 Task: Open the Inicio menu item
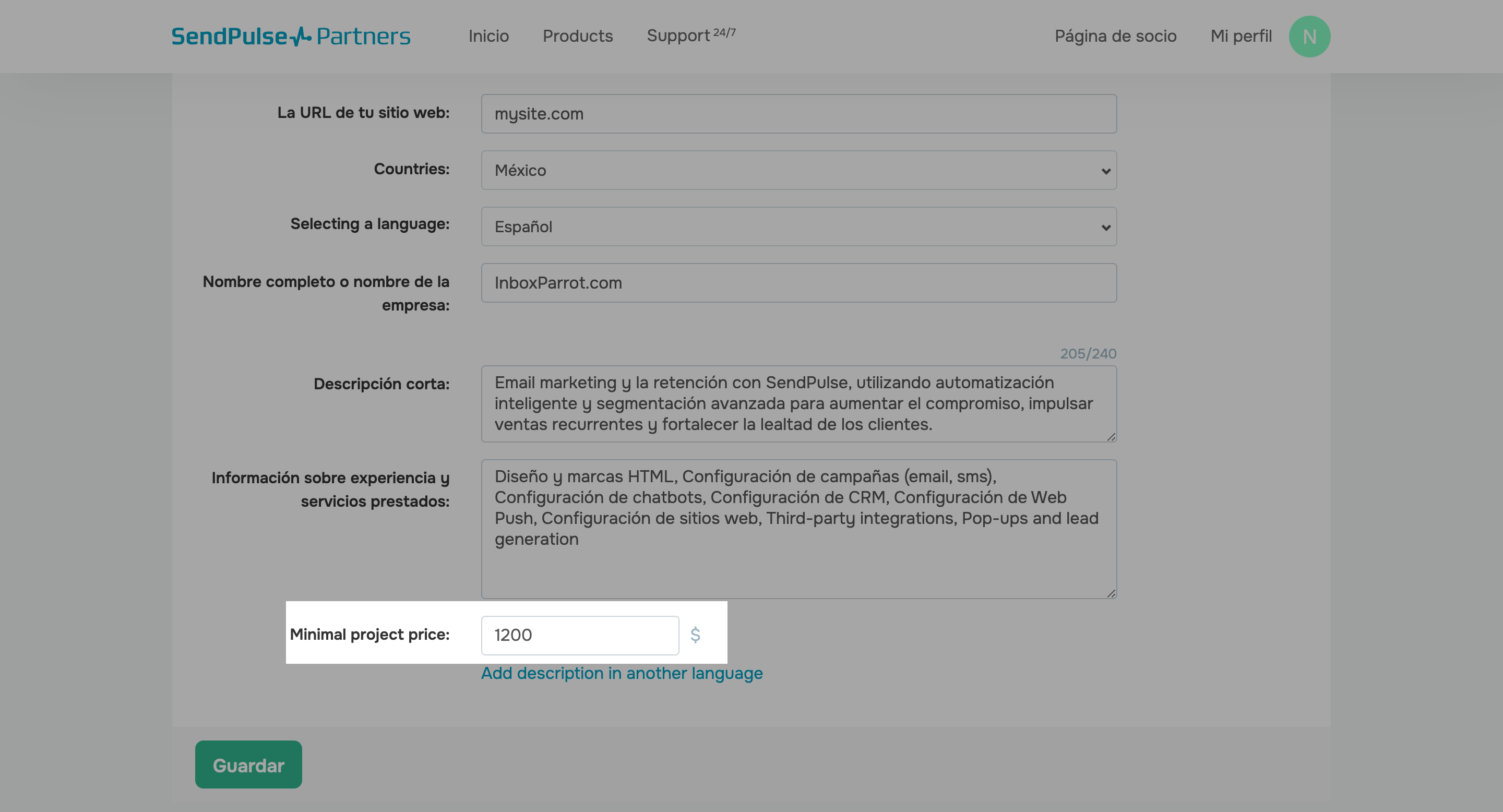coord(488,36)
